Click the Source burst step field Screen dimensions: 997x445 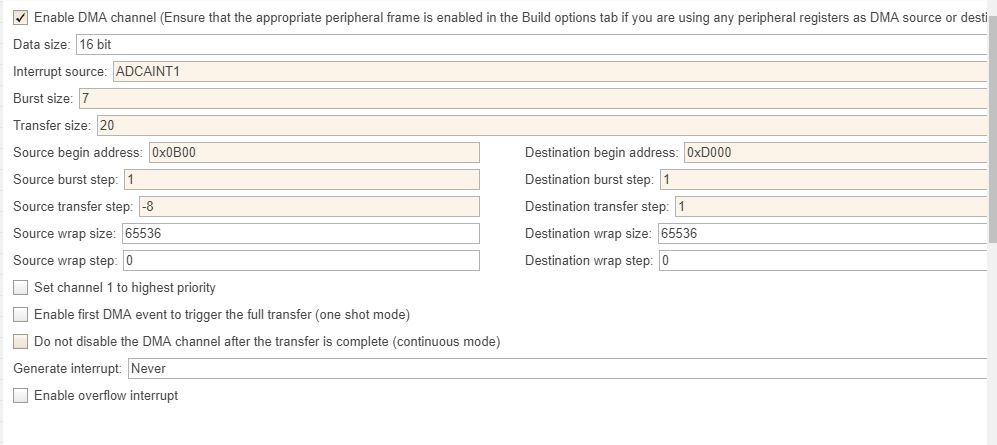tap(300, 180)
